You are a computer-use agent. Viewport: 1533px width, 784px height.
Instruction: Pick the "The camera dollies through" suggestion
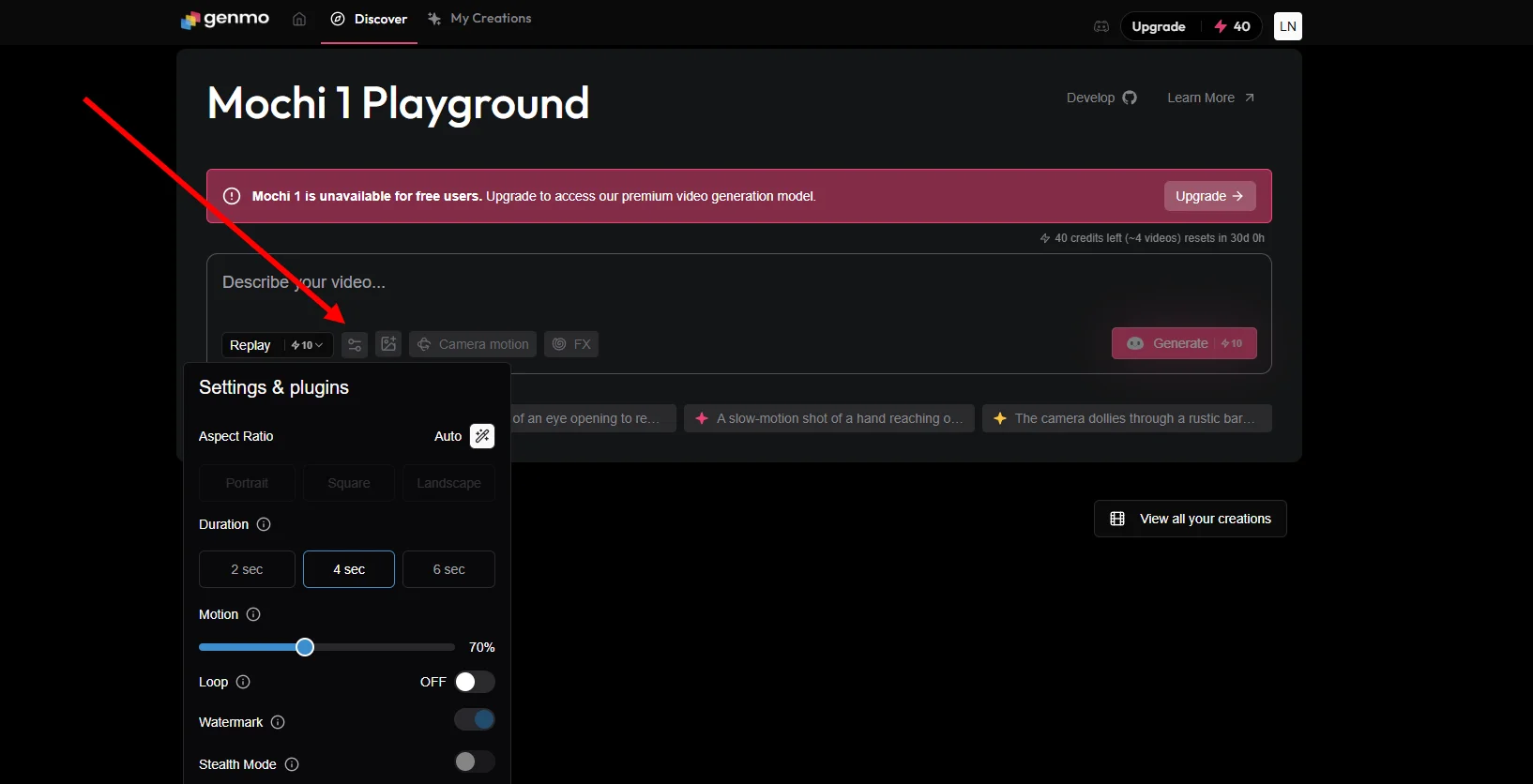tap(1127, 418)
